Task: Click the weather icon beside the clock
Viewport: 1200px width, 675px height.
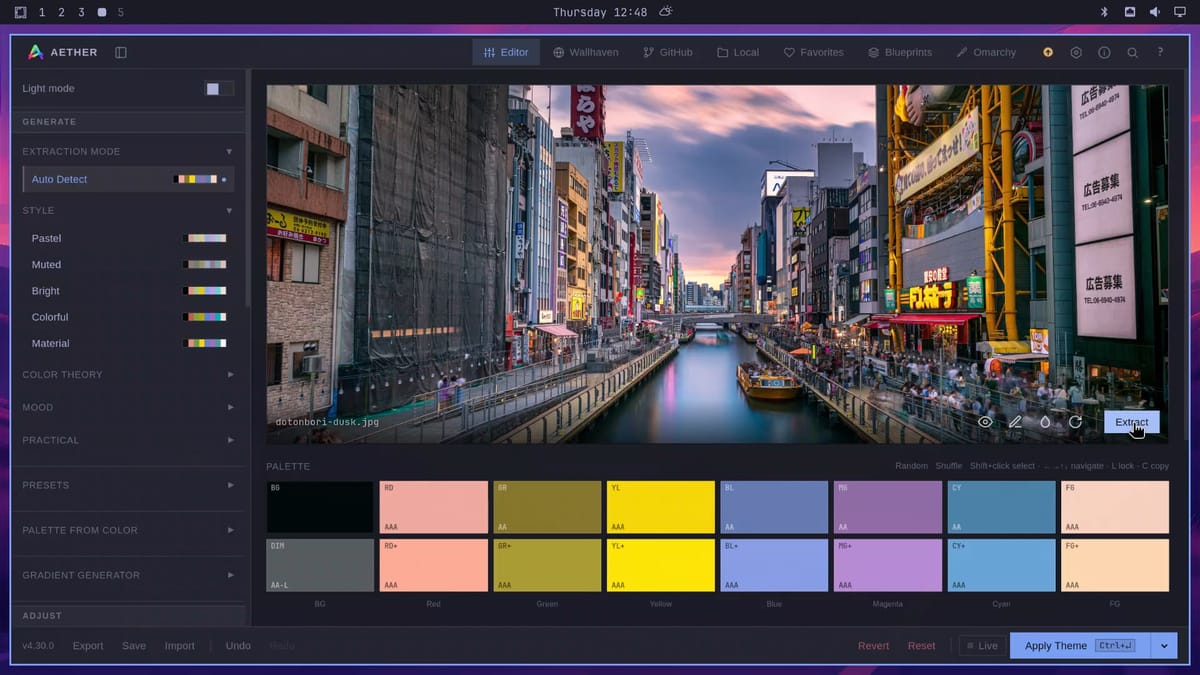Action: pyautogui.click(x=666, y=12)
